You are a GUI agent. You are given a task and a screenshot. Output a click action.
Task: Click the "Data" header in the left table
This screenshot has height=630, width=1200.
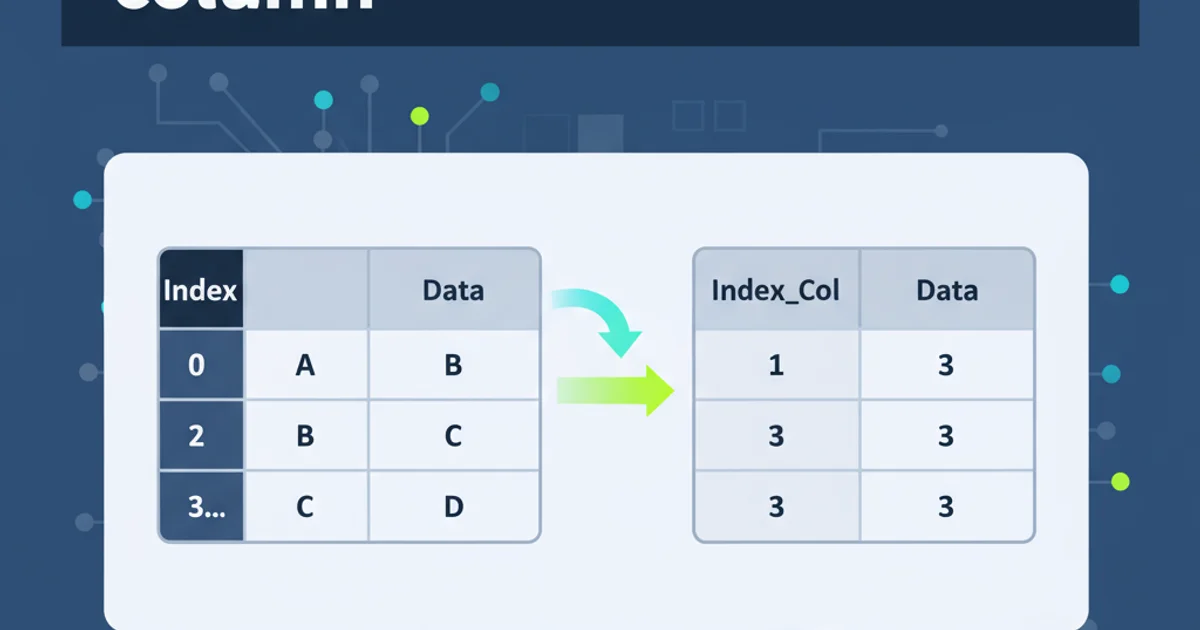(x=453, y=290)
